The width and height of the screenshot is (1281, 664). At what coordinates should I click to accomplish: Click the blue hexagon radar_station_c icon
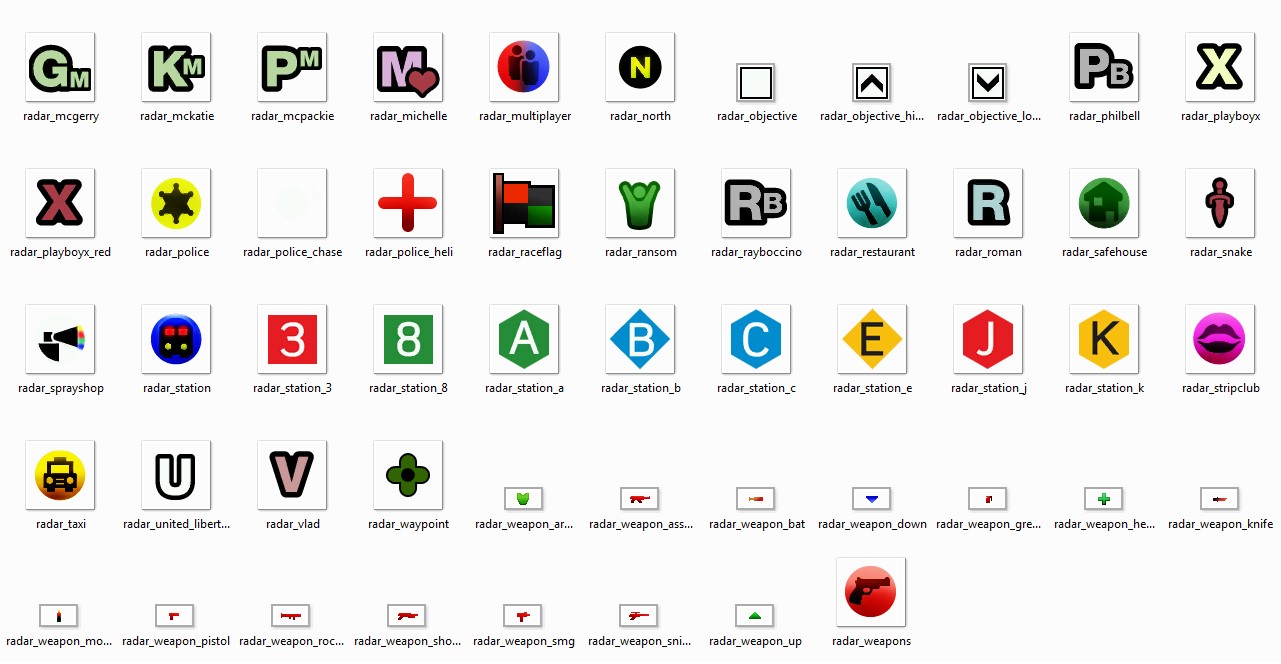tap(756, 339)
